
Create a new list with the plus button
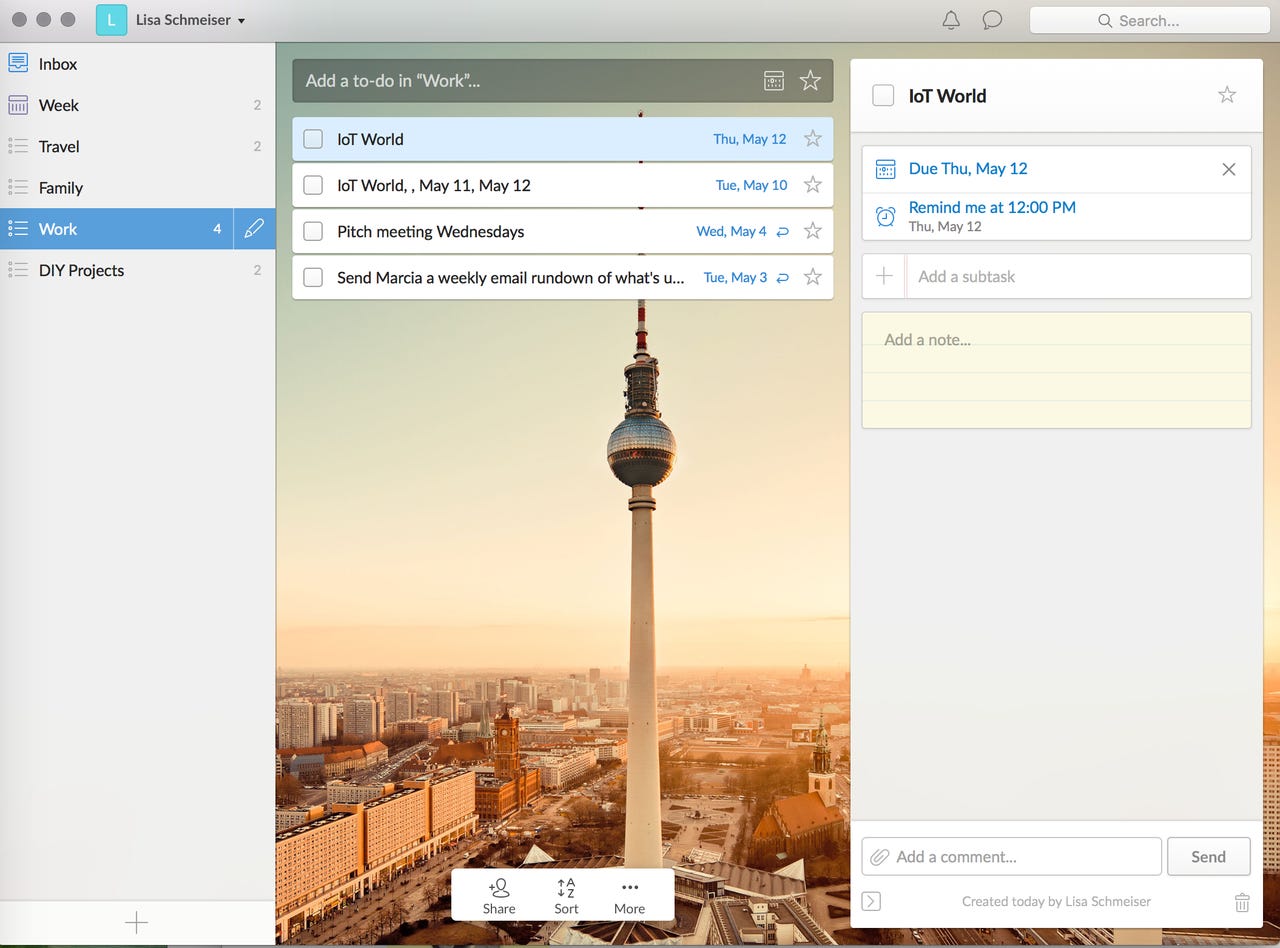[x=137, y=922]
